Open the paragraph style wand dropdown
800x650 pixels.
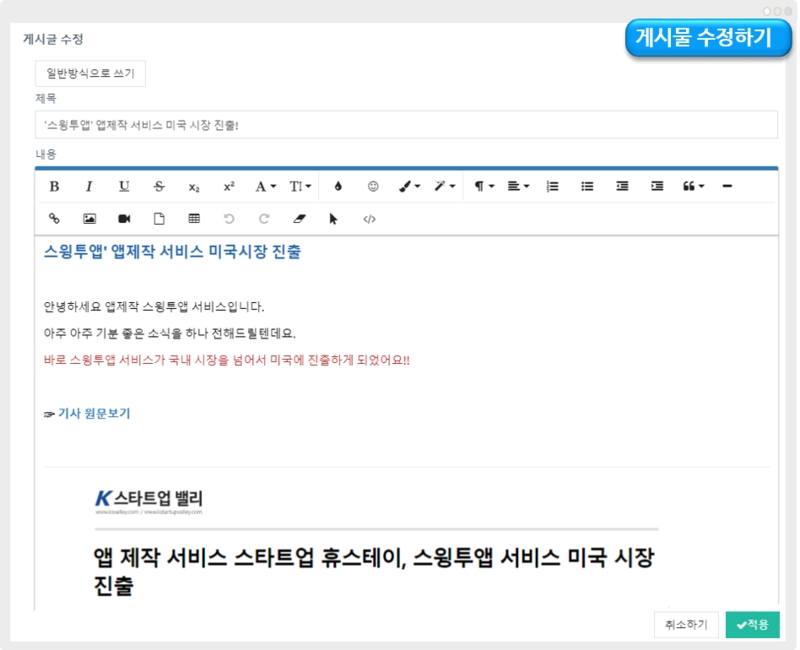point(444,186)
